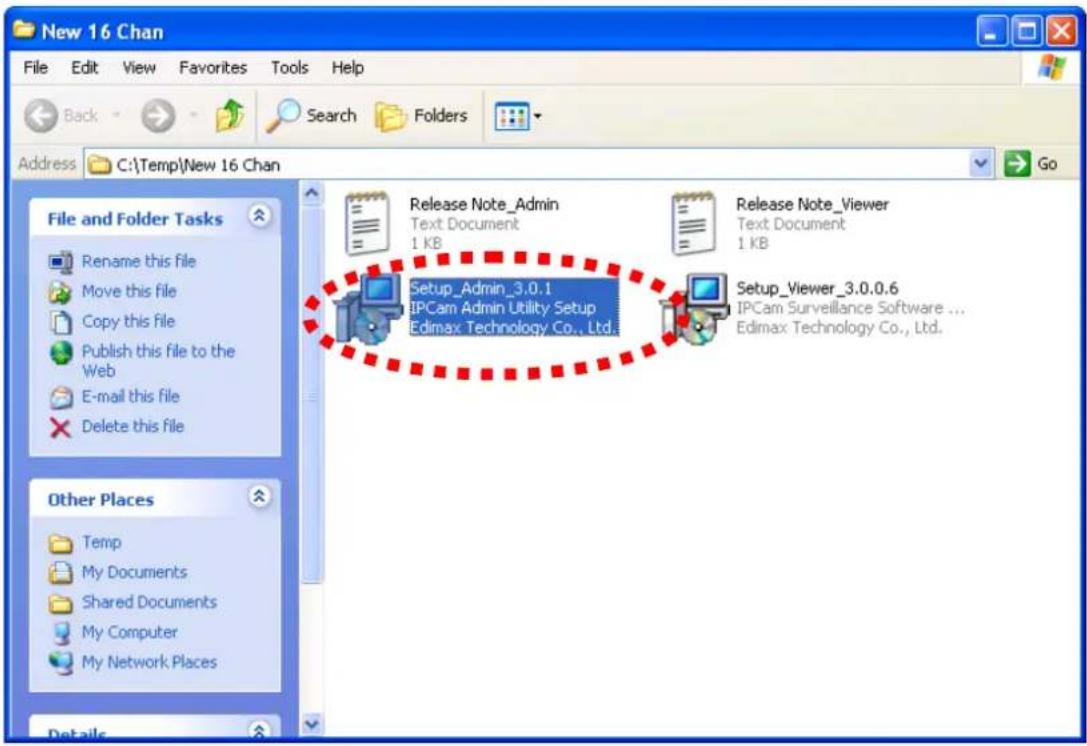1087x746 pixels.
Task: Select Release Note_Admin notepad icon
Action: pos(367,224)
